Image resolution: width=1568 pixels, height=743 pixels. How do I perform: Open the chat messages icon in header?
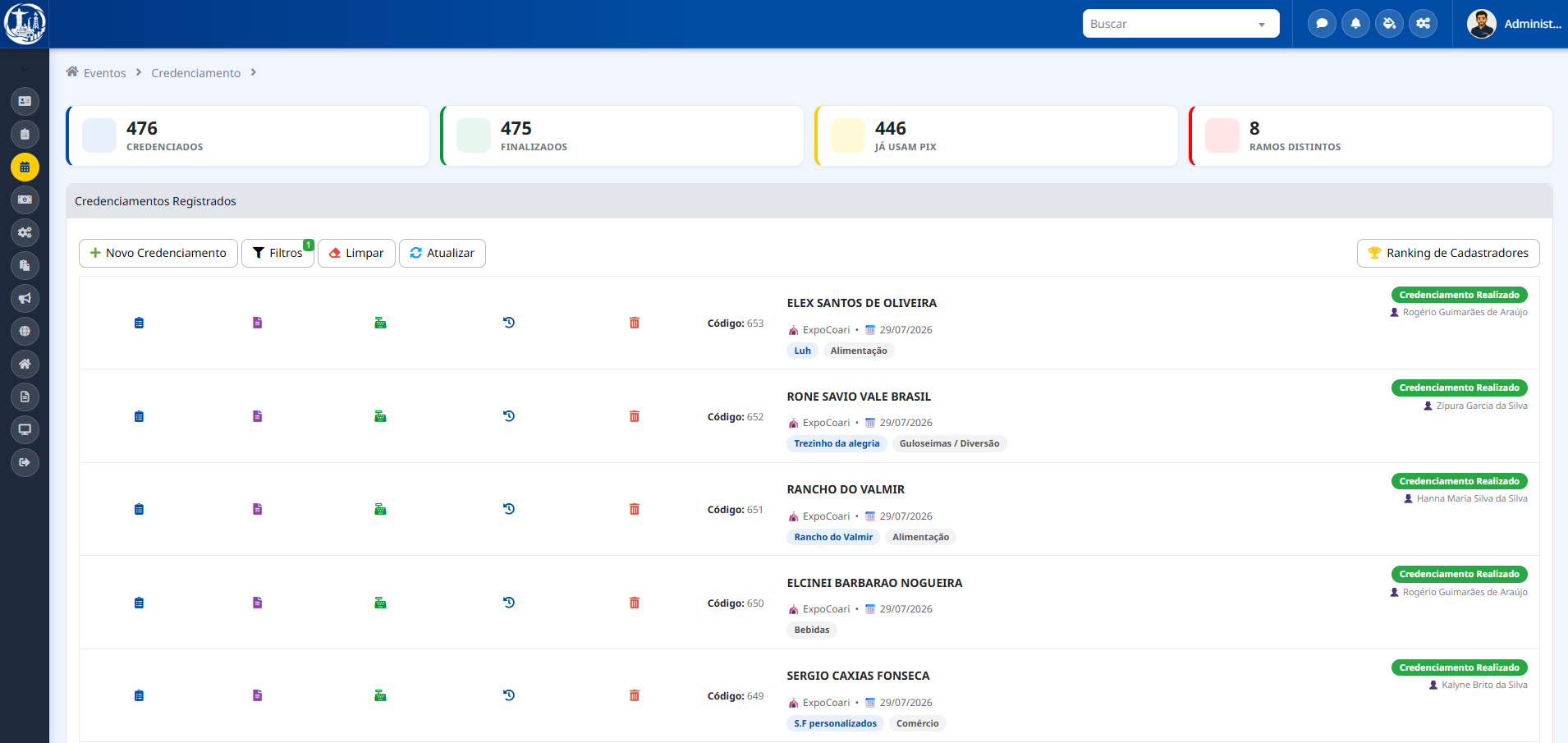[1322, 24]
